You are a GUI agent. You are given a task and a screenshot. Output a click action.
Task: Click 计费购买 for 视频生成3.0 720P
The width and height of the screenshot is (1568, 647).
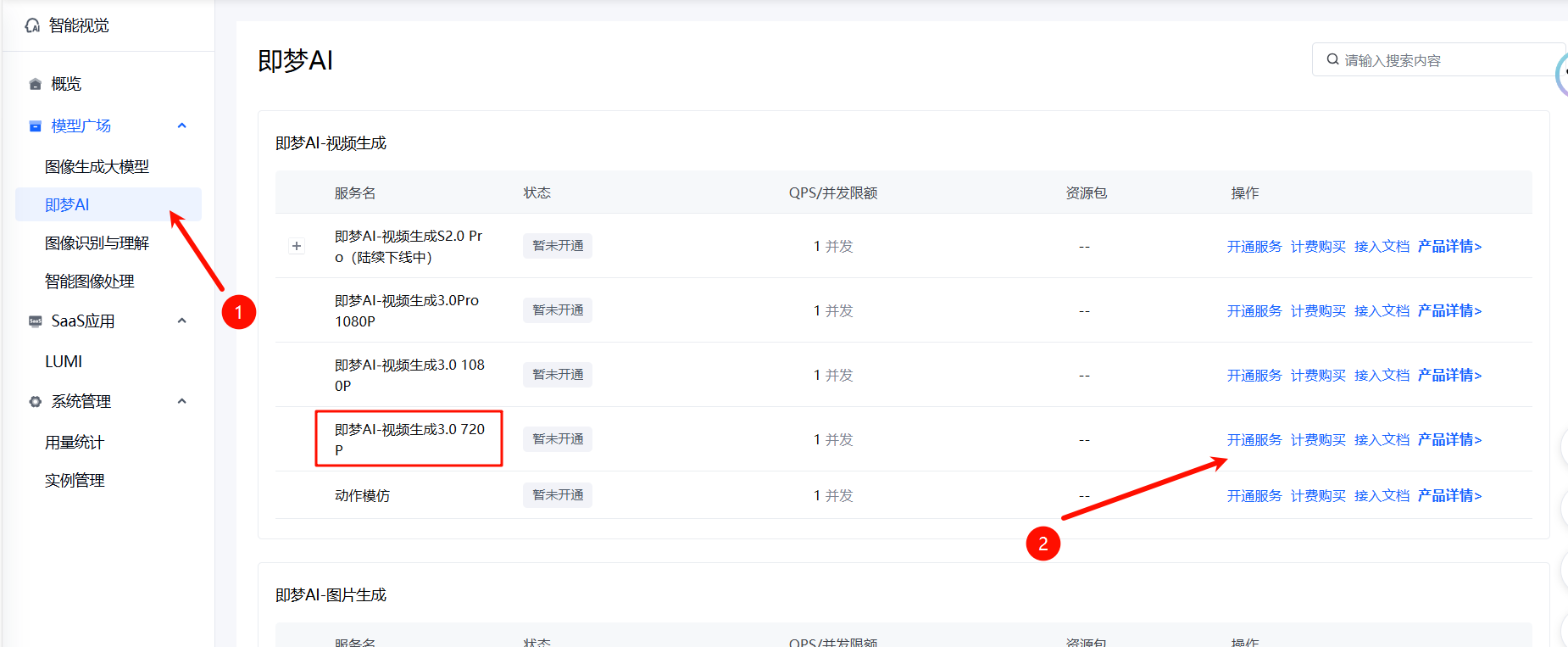[x=1318, y=439]
